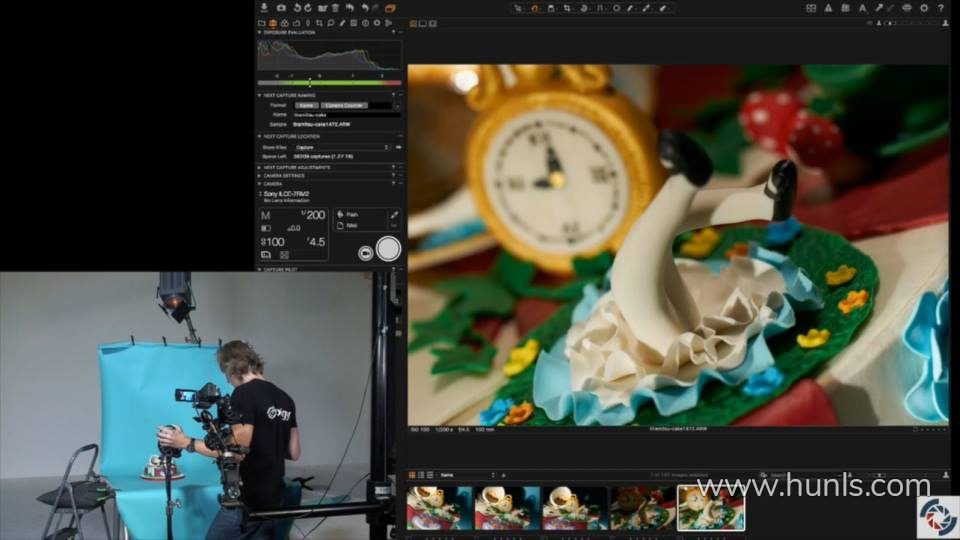Open the Local Adjustments brush tool tab
Image resolution: width=960 pixels, height=540 pixels.
pos(342,23)
